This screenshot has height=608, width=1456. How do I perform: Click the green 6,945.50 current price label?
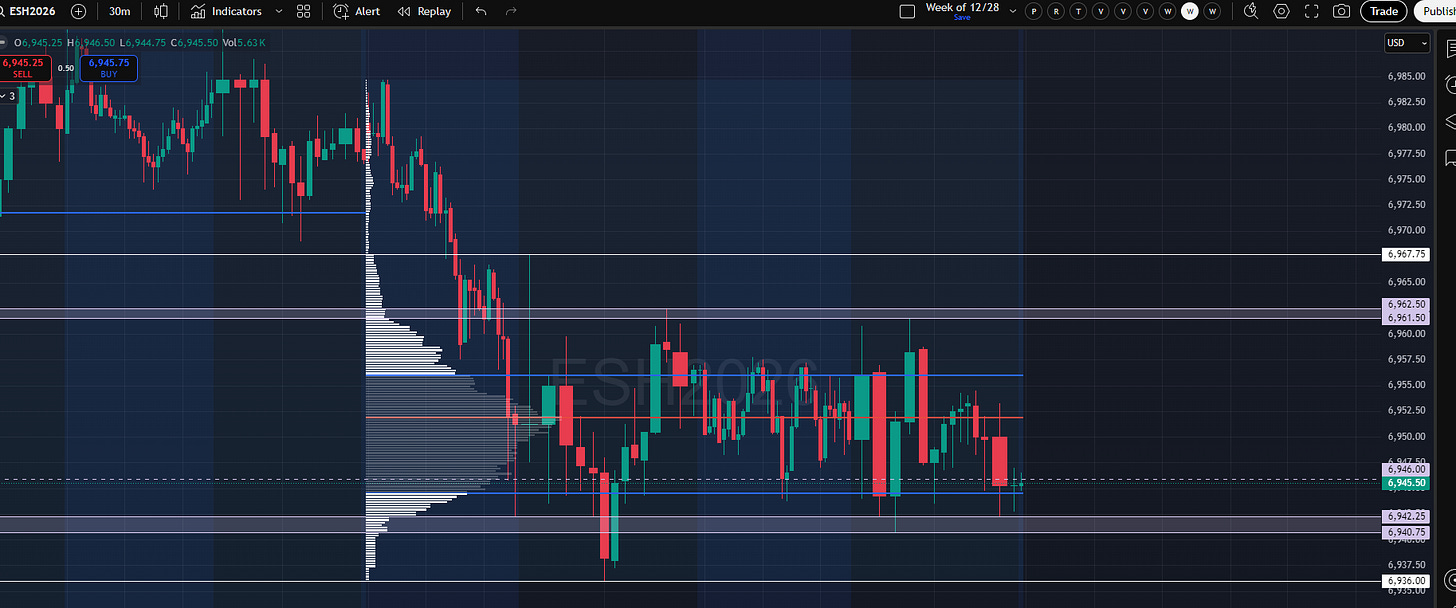1408,483
